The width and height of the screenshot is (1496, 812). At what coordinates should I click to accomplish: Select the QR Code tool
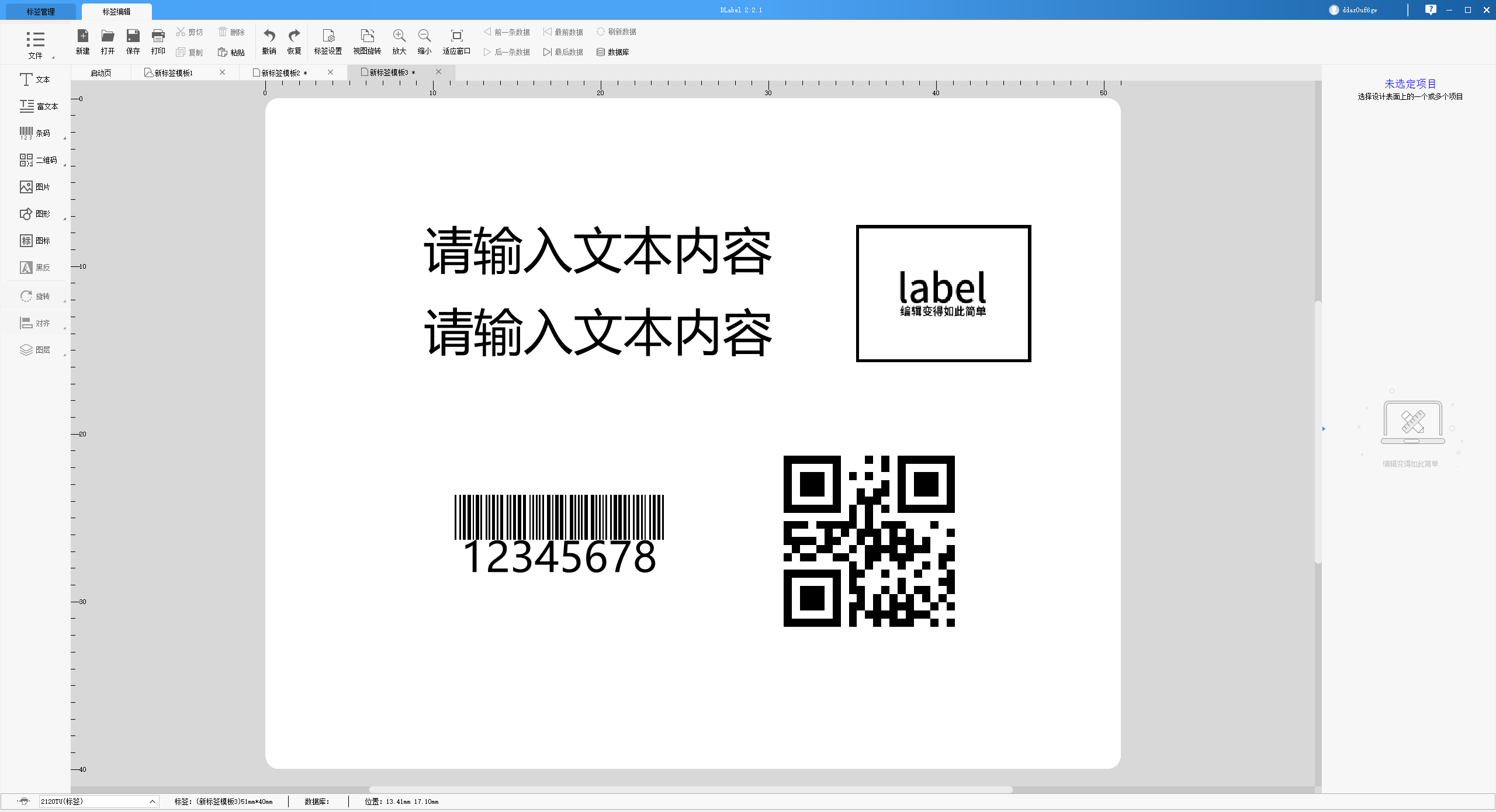[34, 159]
